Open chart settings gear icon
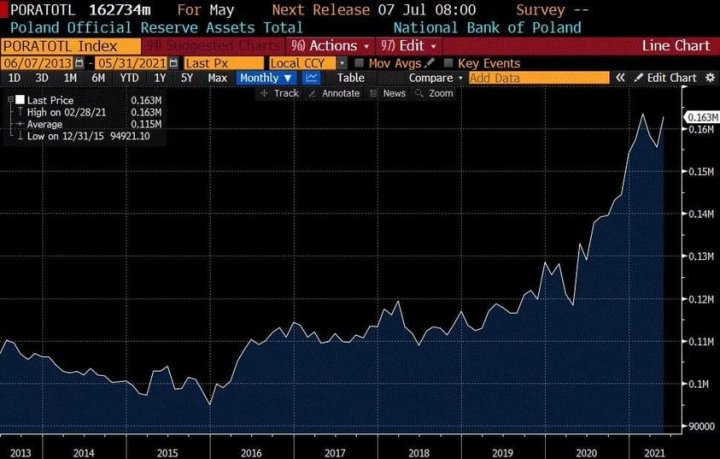 tap(708, 78)
